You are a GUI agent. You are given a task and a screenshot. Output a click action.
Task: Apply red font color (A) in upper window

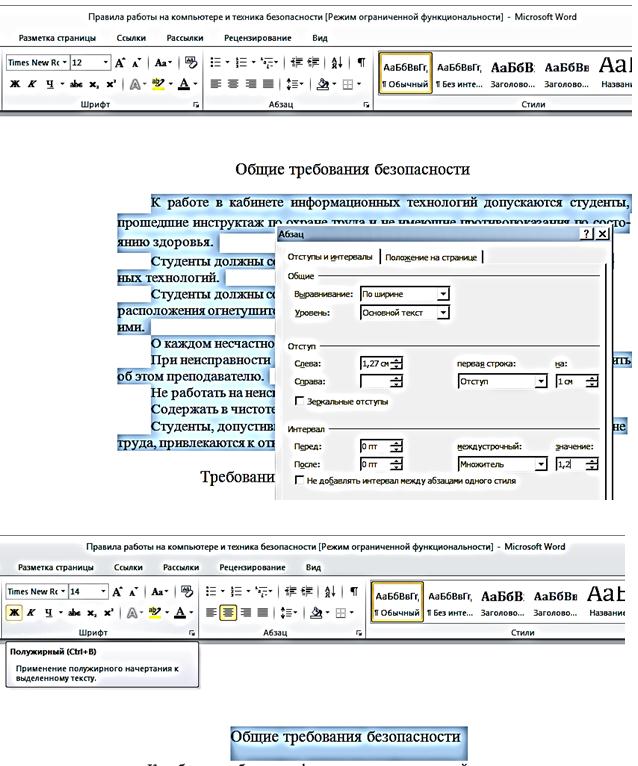point(184,84)
